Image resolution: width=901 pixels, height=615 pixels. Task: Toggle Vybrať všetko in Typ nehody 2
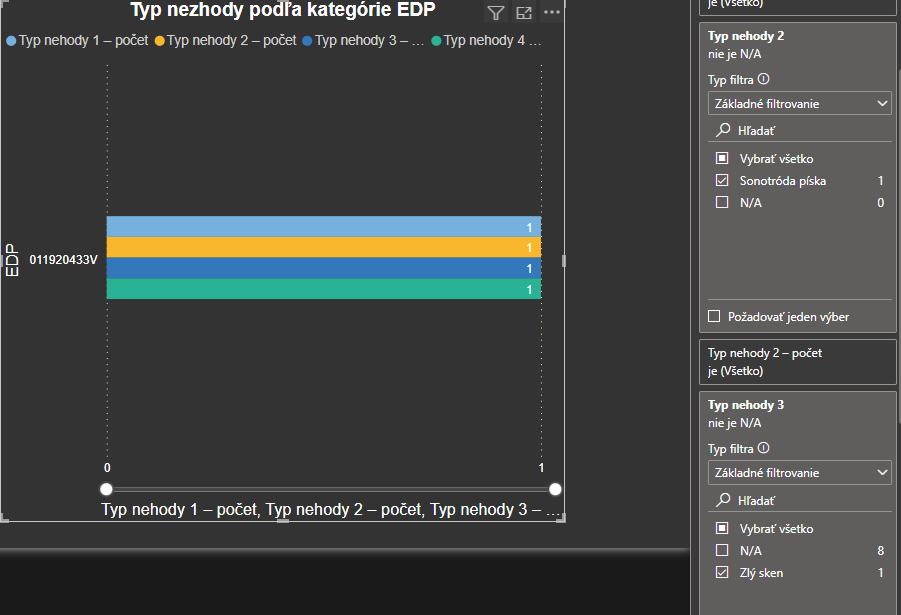pos(722,158)
